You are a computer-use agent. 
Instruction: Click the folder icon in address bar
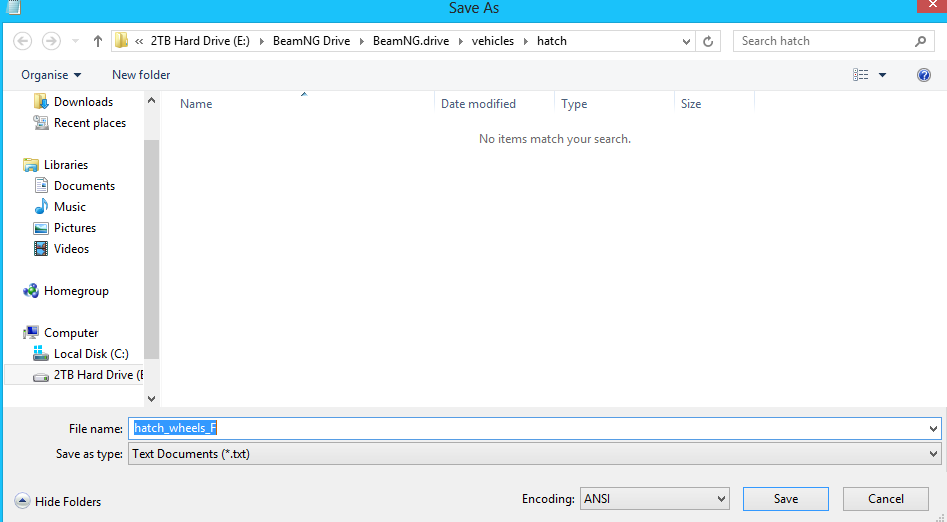(x=121, y=40)
